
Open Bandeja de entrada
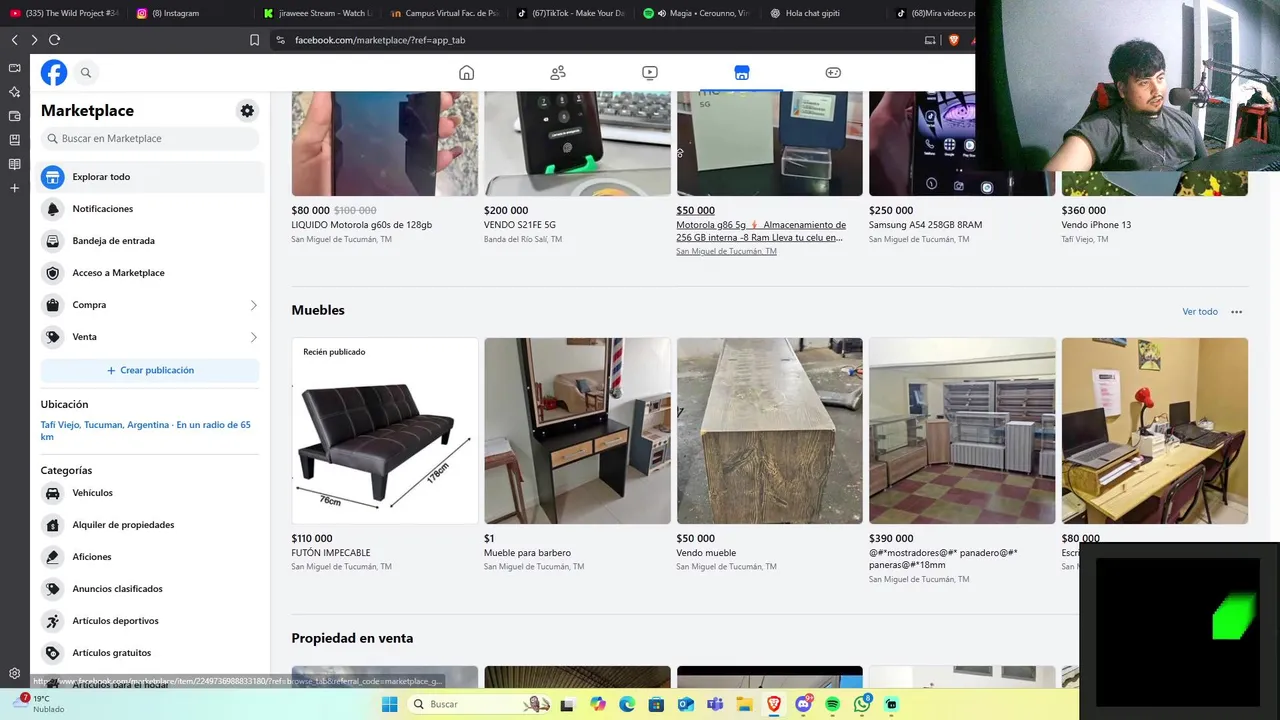(x=150, y=241)
